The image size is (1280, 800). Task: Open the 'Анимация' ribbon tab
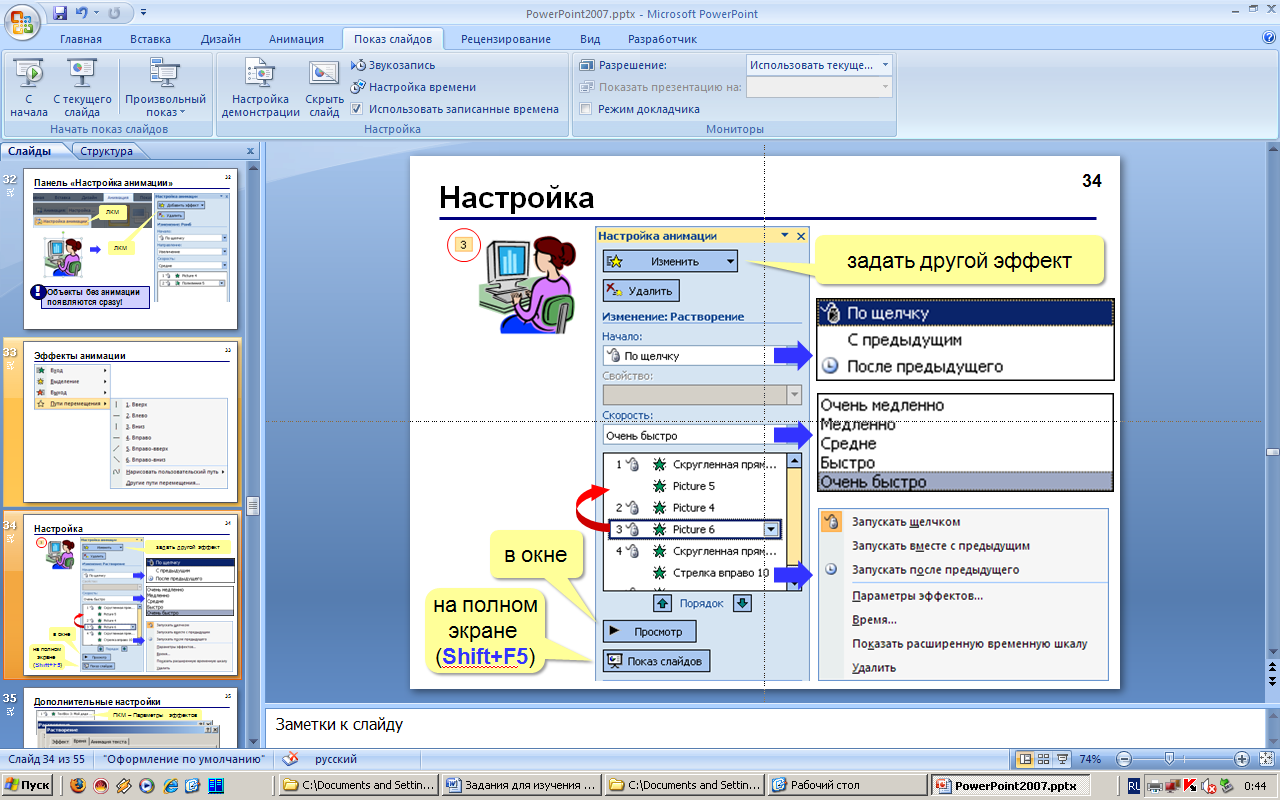(296, 39)
